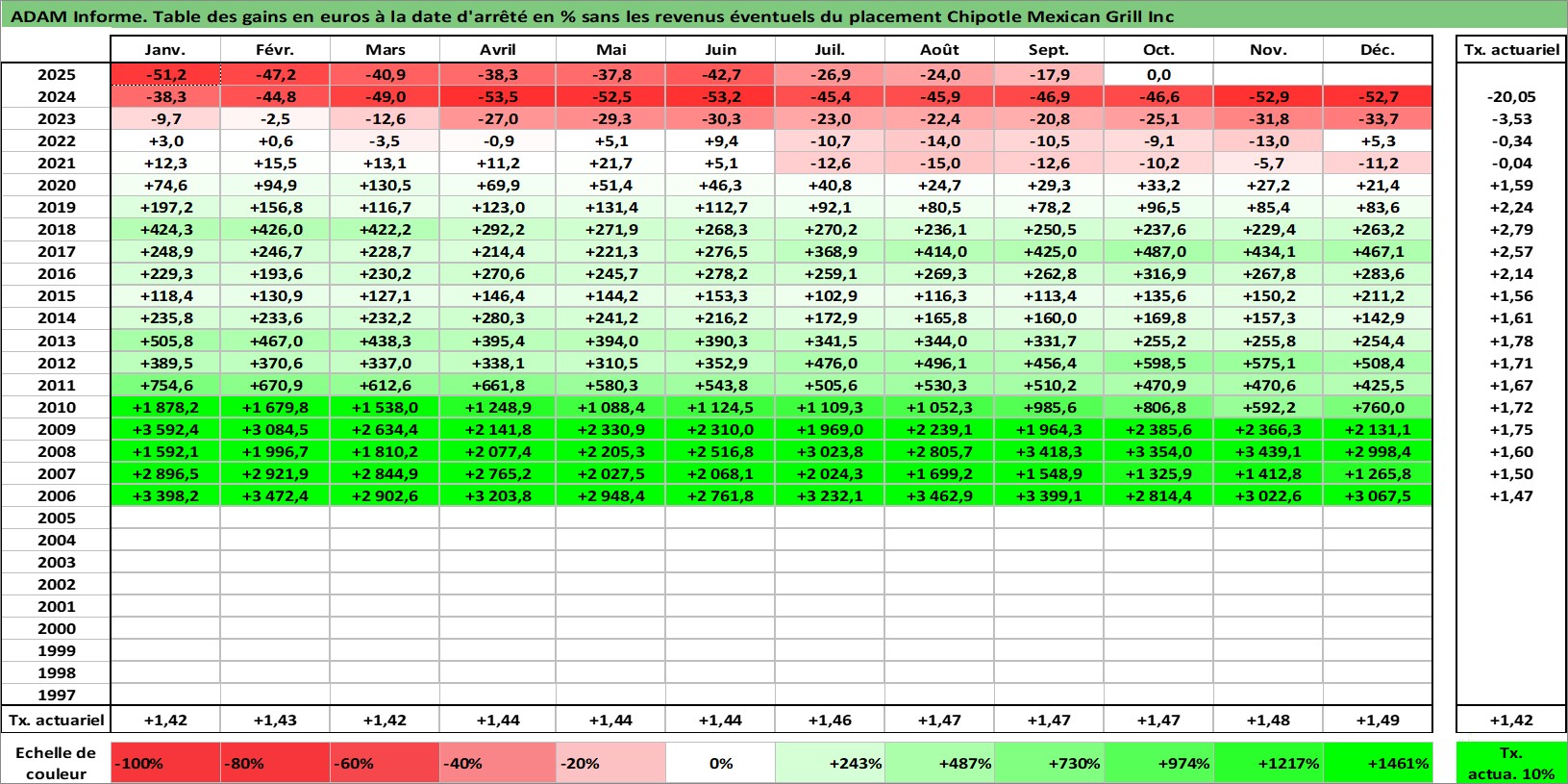
Task: Click the -53,5 cell in Avril 2024
Action: 497,96
